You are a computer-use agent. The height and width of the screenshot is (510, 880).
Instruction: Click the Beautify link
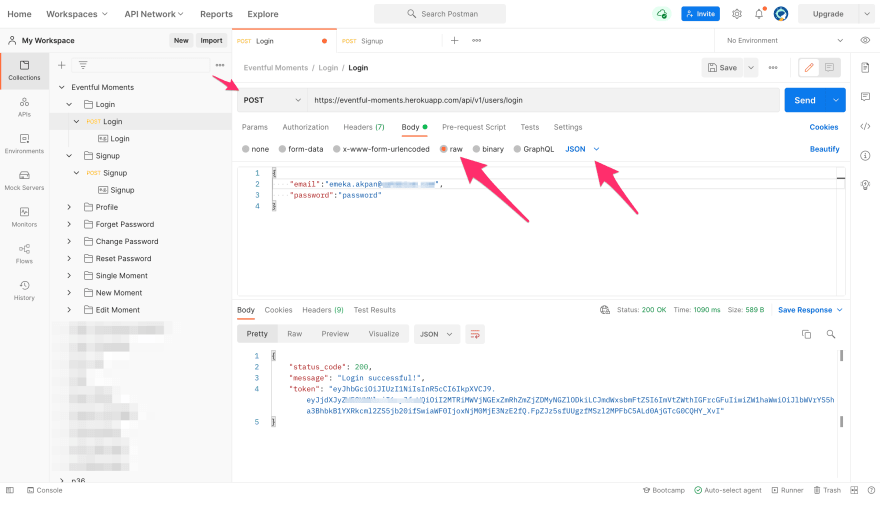(824, 149)
